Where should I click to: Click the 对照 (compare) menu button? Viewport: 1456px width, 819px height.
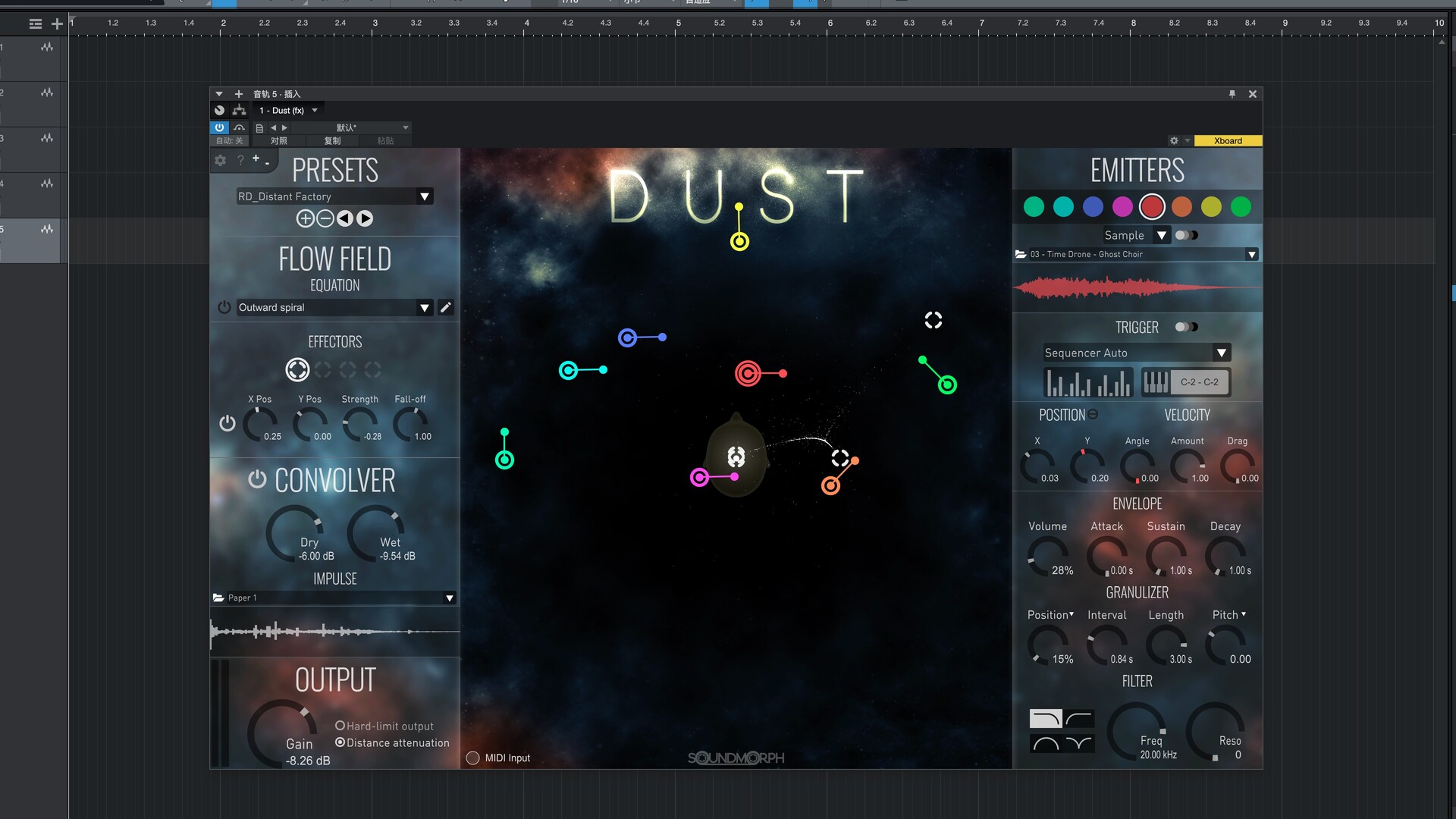[278, 140]
